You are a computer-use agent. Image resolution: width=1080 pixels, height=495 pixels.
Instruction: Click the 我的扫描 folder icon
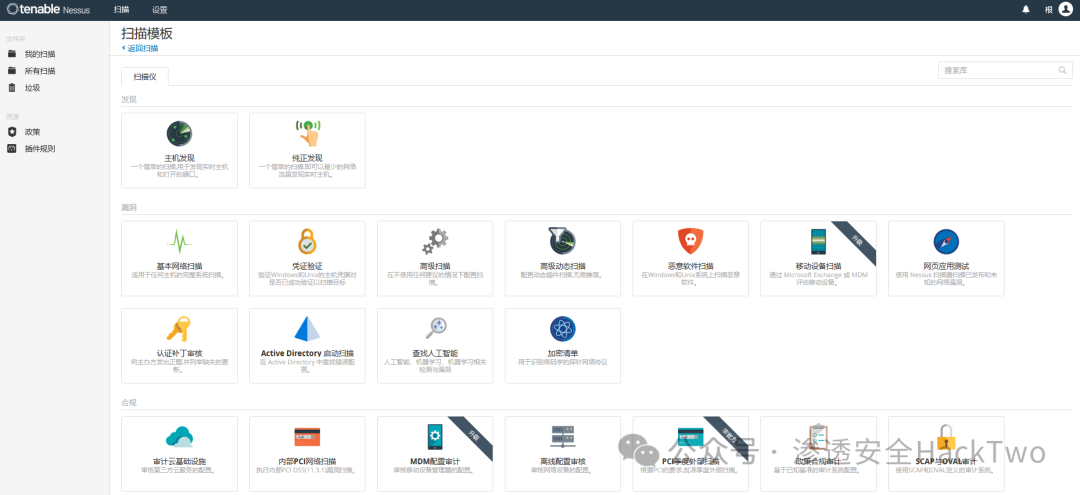(x=12, y=54)
